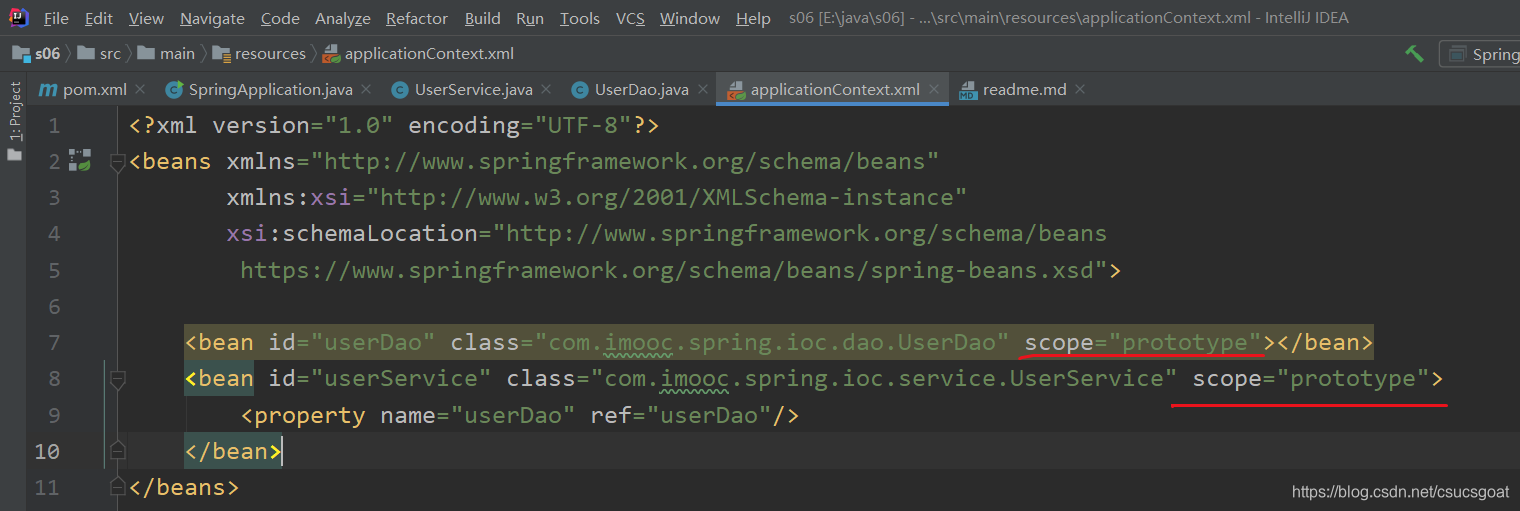
Task: Click closing </beans> tag on line 11
Action: click(x=184, y=488)
